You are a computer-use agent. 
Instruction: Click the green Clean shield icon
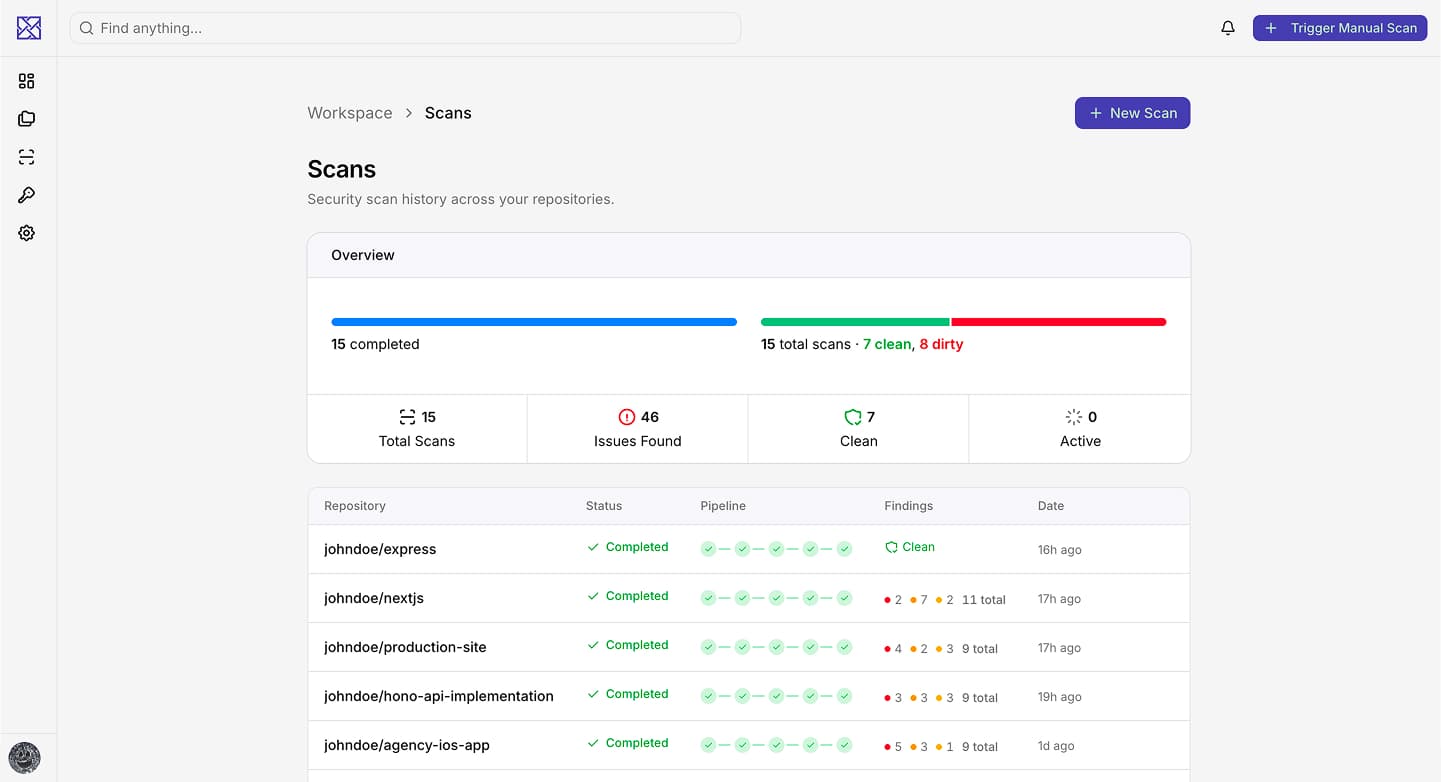pyautogui.click(x=853, y=416)
